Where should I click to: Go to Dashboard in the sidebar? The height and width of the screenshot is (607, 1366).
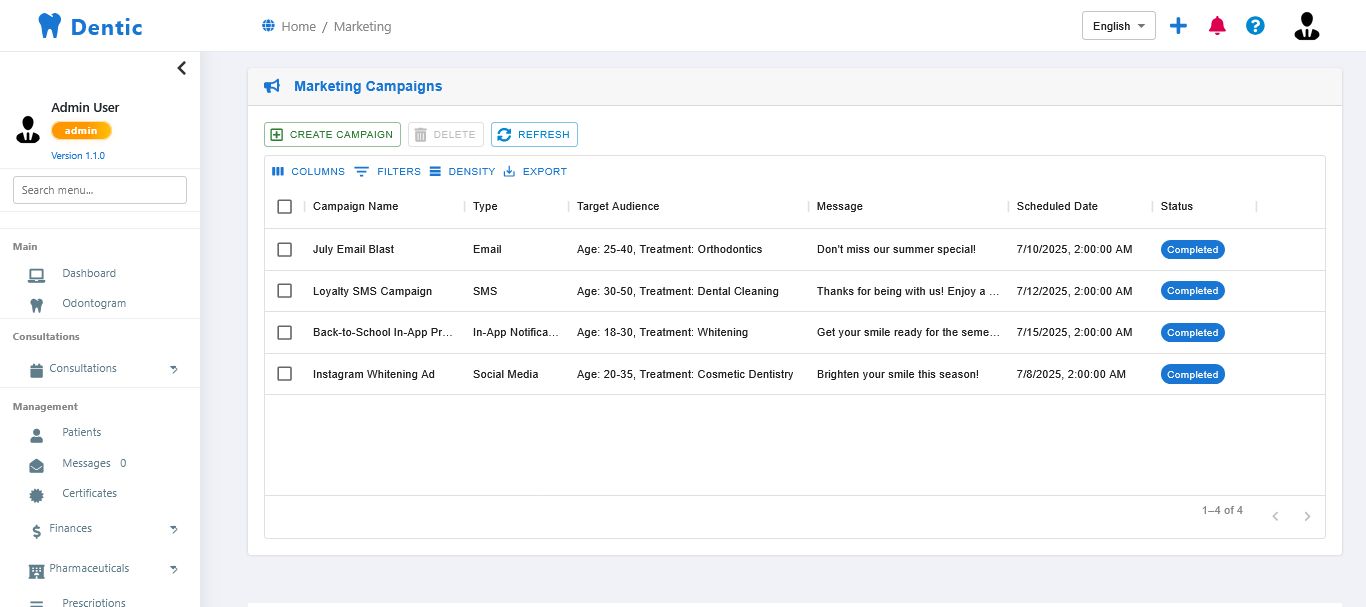tap(88, 273)
